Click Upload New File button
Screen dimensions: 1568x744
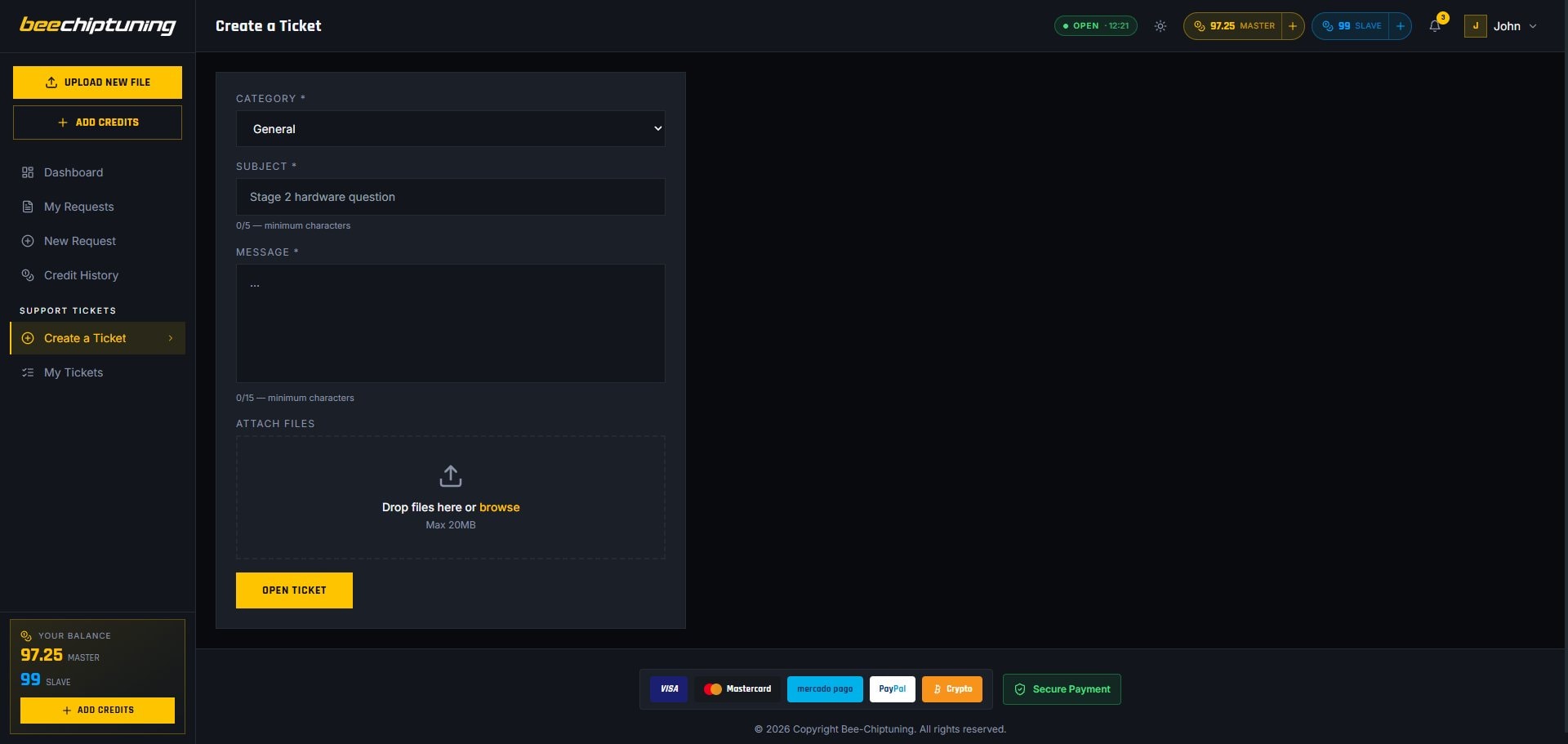97,82
